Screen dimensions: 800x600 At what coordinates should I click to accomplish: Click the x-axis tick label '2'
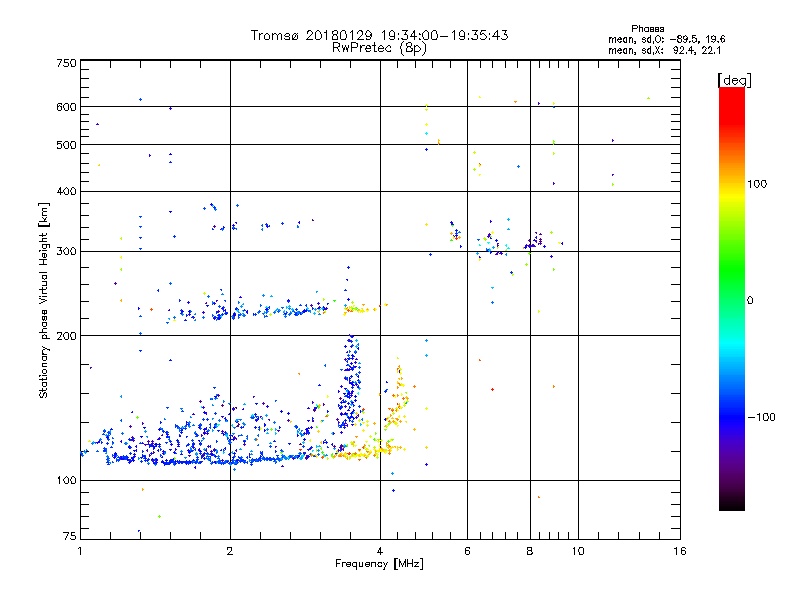[x=230, y=551]
